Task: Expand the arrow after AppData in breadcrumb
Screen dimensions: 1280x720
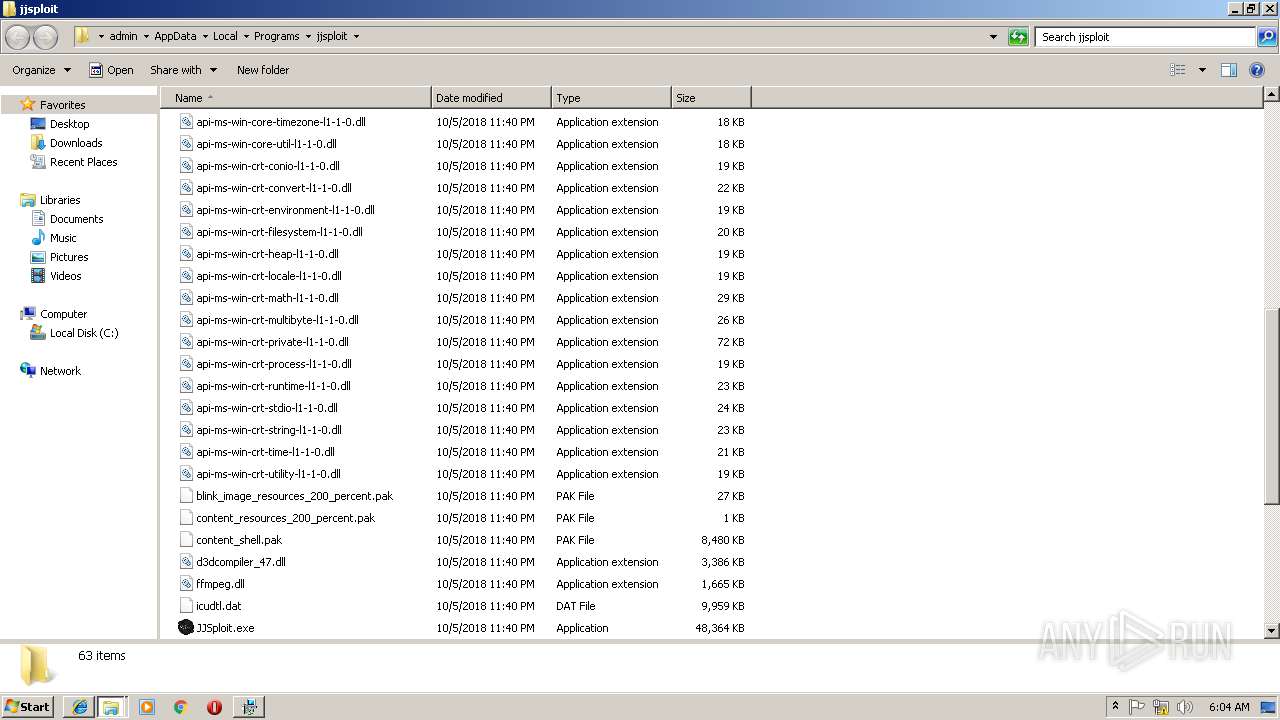Action: 205,37
